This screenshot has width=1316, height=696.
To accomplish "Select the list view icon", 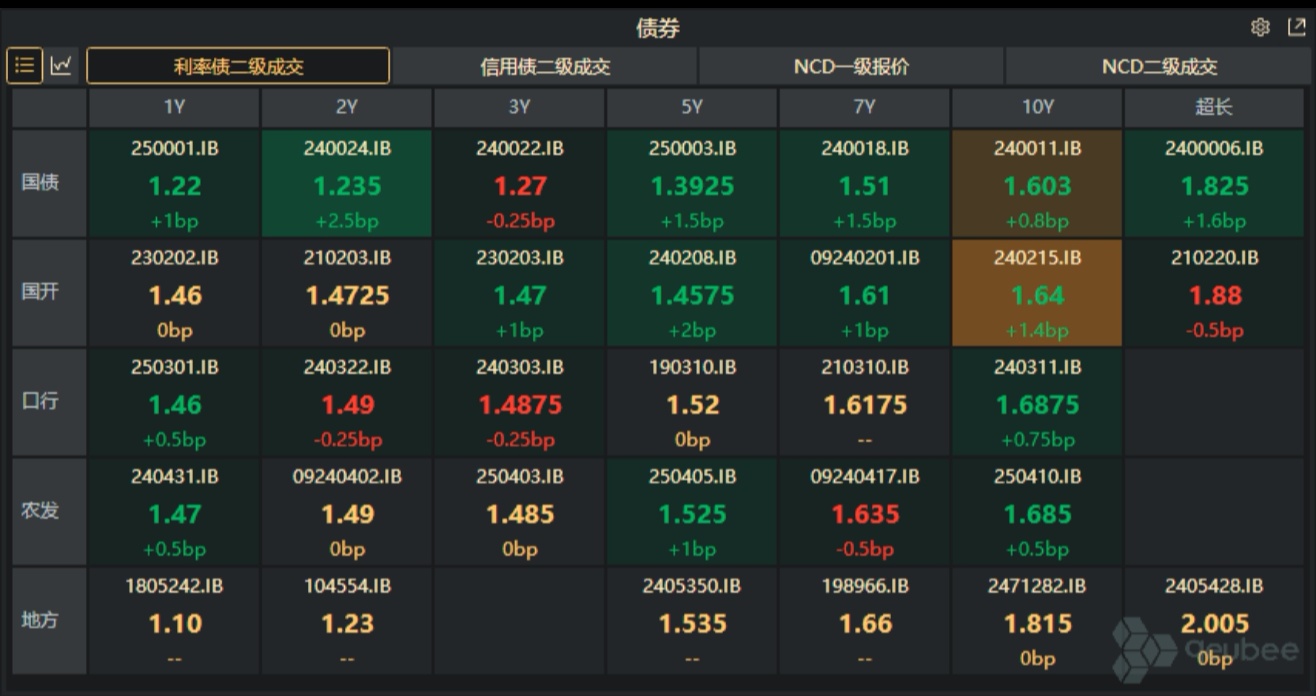I will tap(24, 65).
